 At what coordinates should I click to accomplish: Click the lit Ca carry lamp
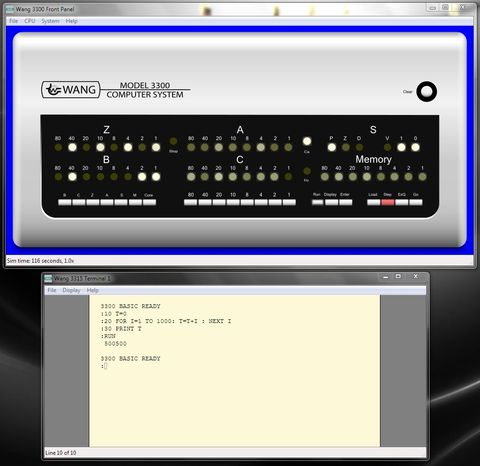[x=307, y=141]
